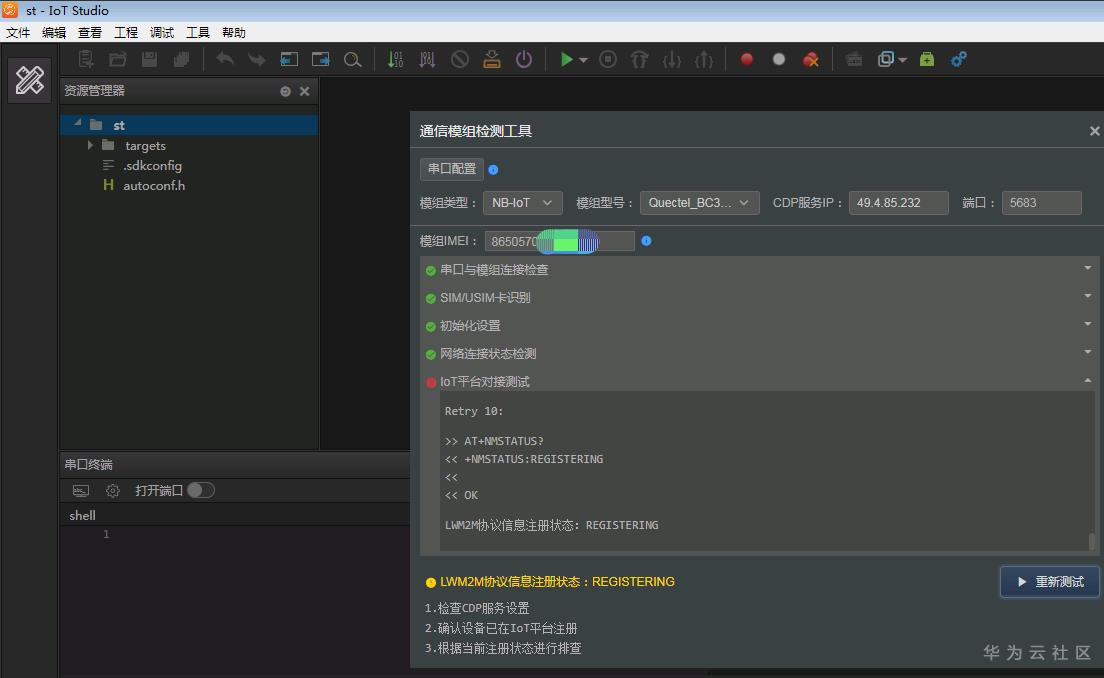Open the 调试 menu

pyautogui.click(x=161, y=32)
